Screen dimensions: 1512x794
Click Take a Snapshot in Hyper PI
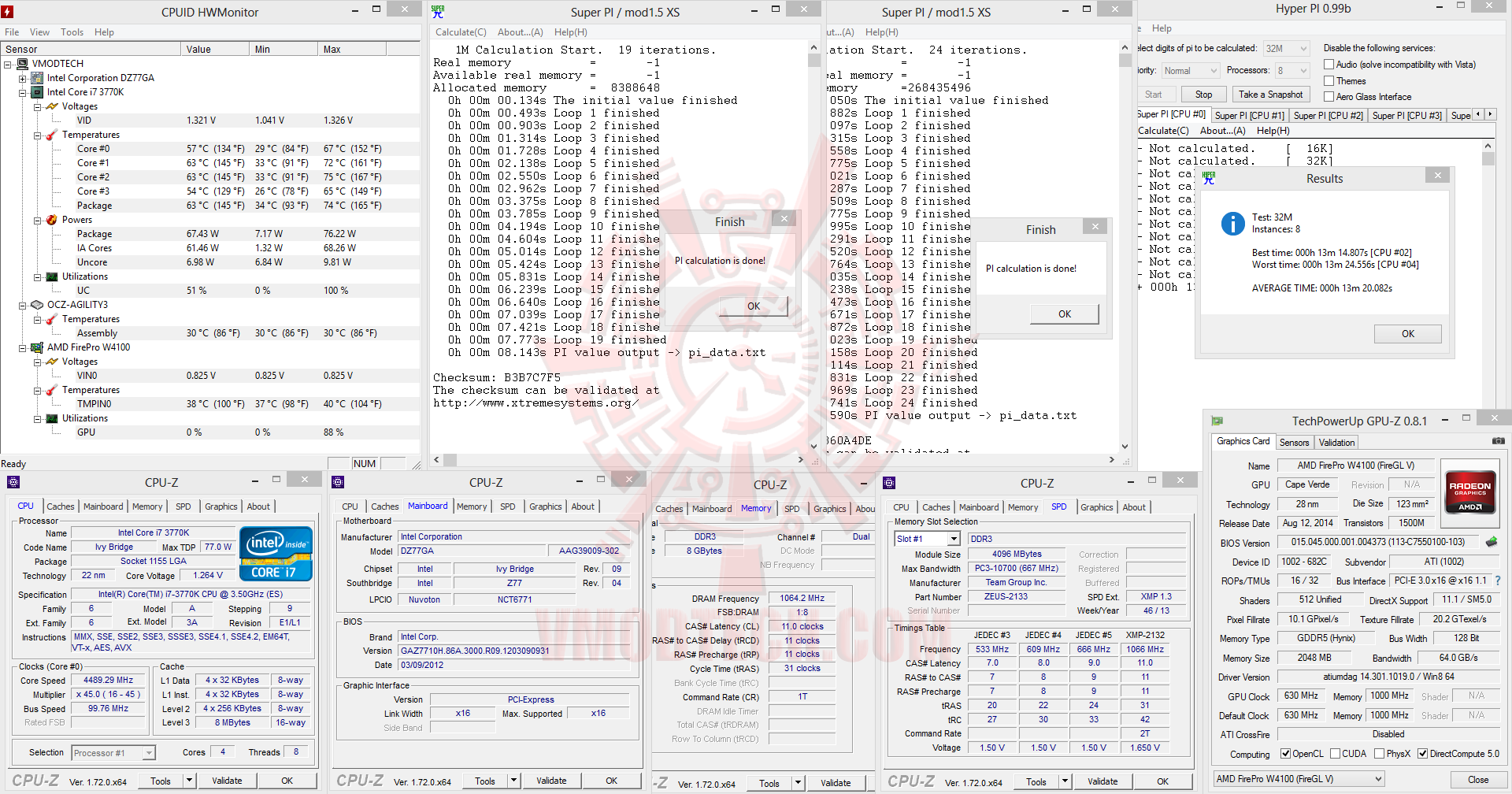(x=1270, y=95)
